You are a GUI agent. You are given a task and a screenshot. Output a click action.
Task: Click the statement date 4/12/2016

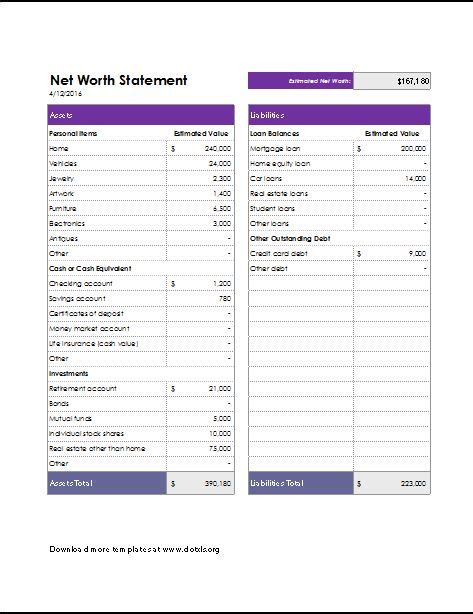66,93
